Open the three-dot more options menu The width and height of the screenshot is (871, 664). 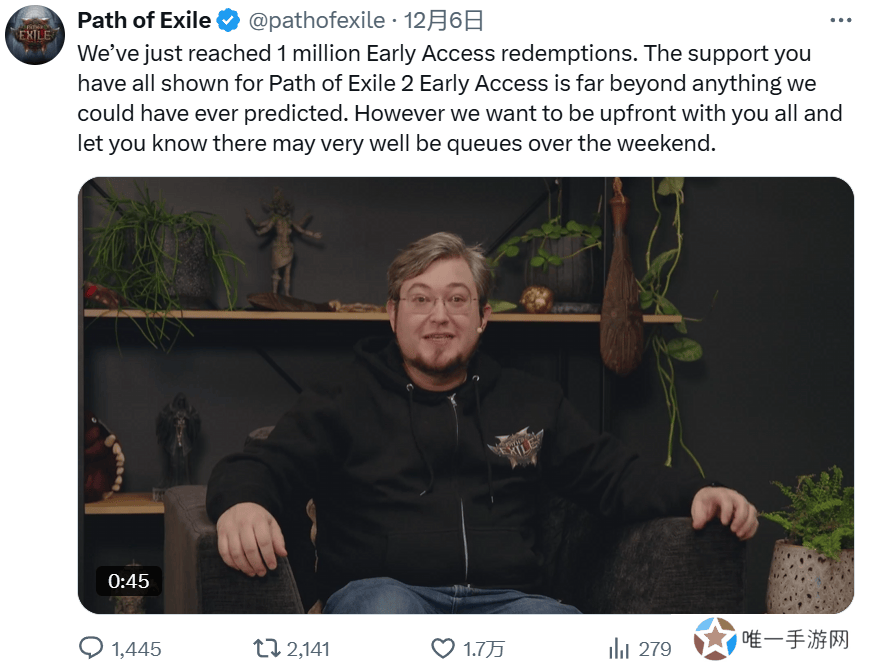840,21
